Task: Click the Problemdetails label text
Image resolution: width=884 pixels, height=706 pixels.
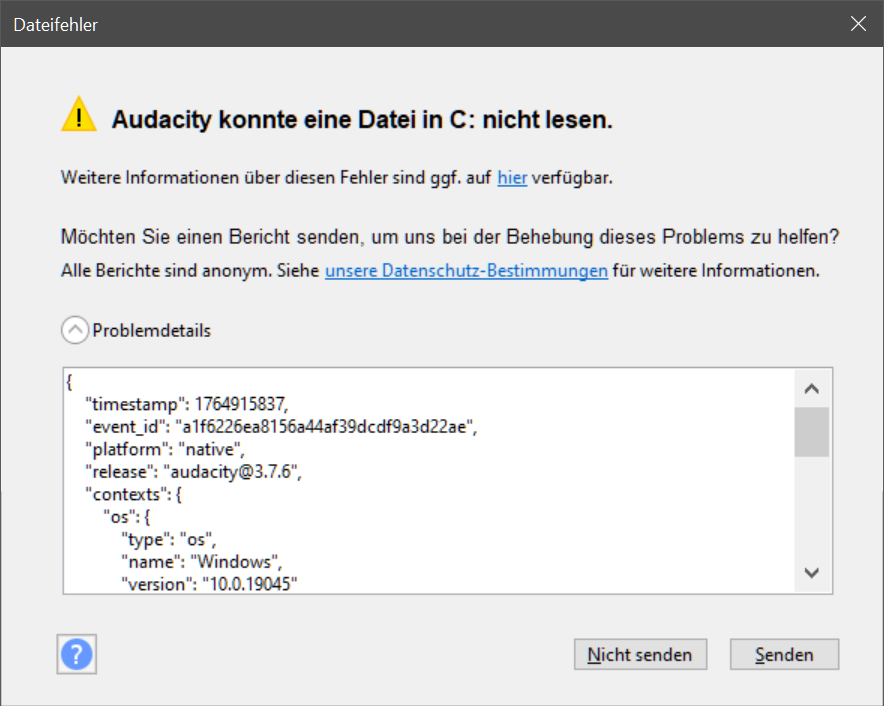Action: (x=151, y=330)
